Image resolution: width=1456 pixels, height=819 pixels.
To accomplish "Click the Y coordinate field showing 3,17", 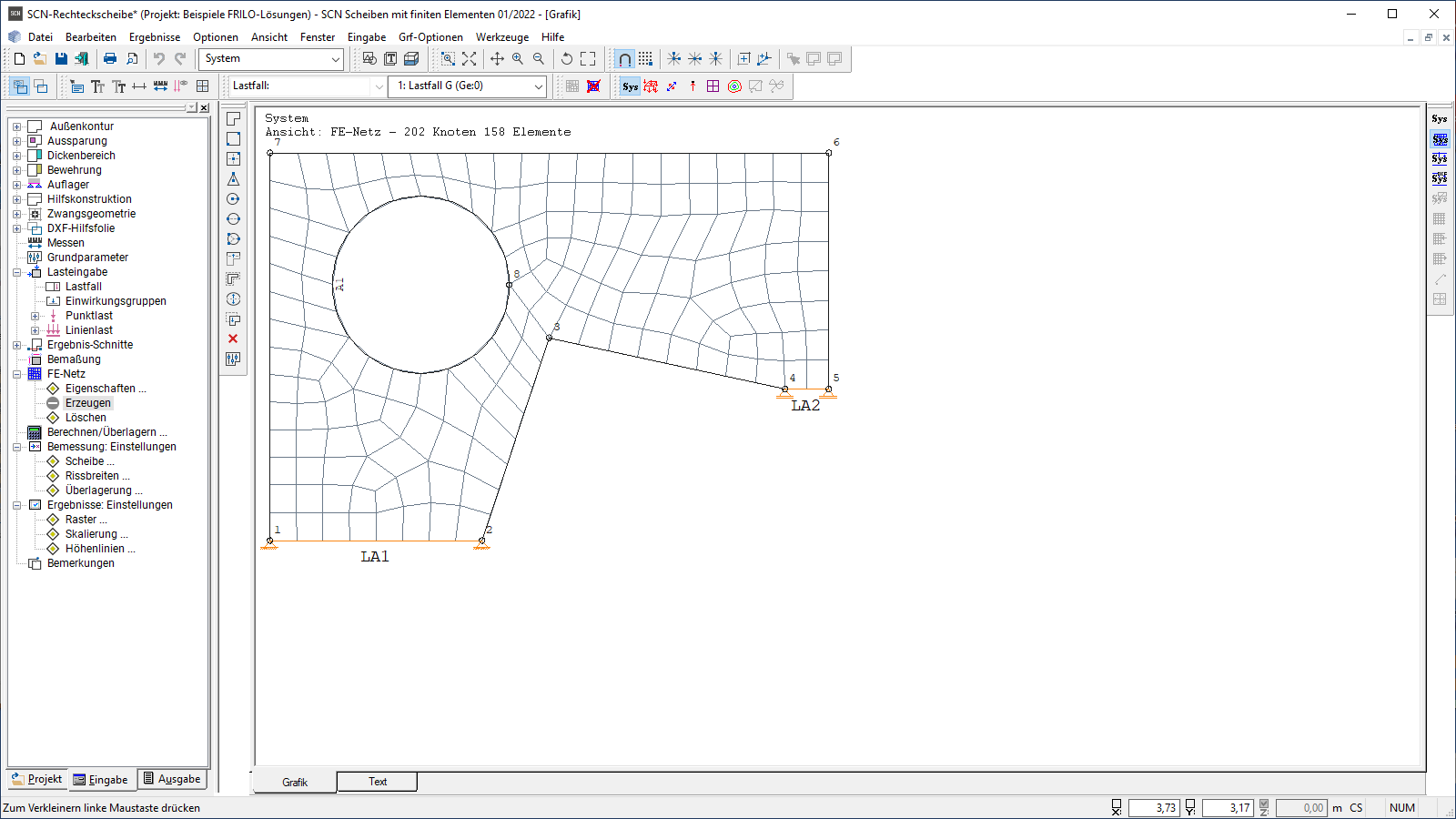I will (1228, 808).
